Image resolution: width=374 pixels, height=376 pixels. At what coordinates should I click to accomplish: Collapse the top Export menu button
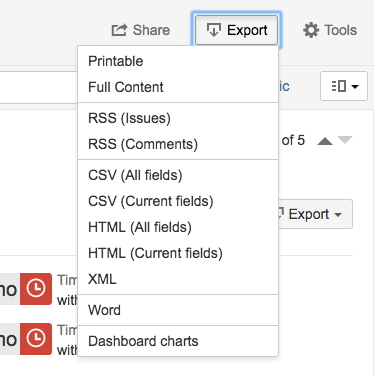[x=236, y=30]
